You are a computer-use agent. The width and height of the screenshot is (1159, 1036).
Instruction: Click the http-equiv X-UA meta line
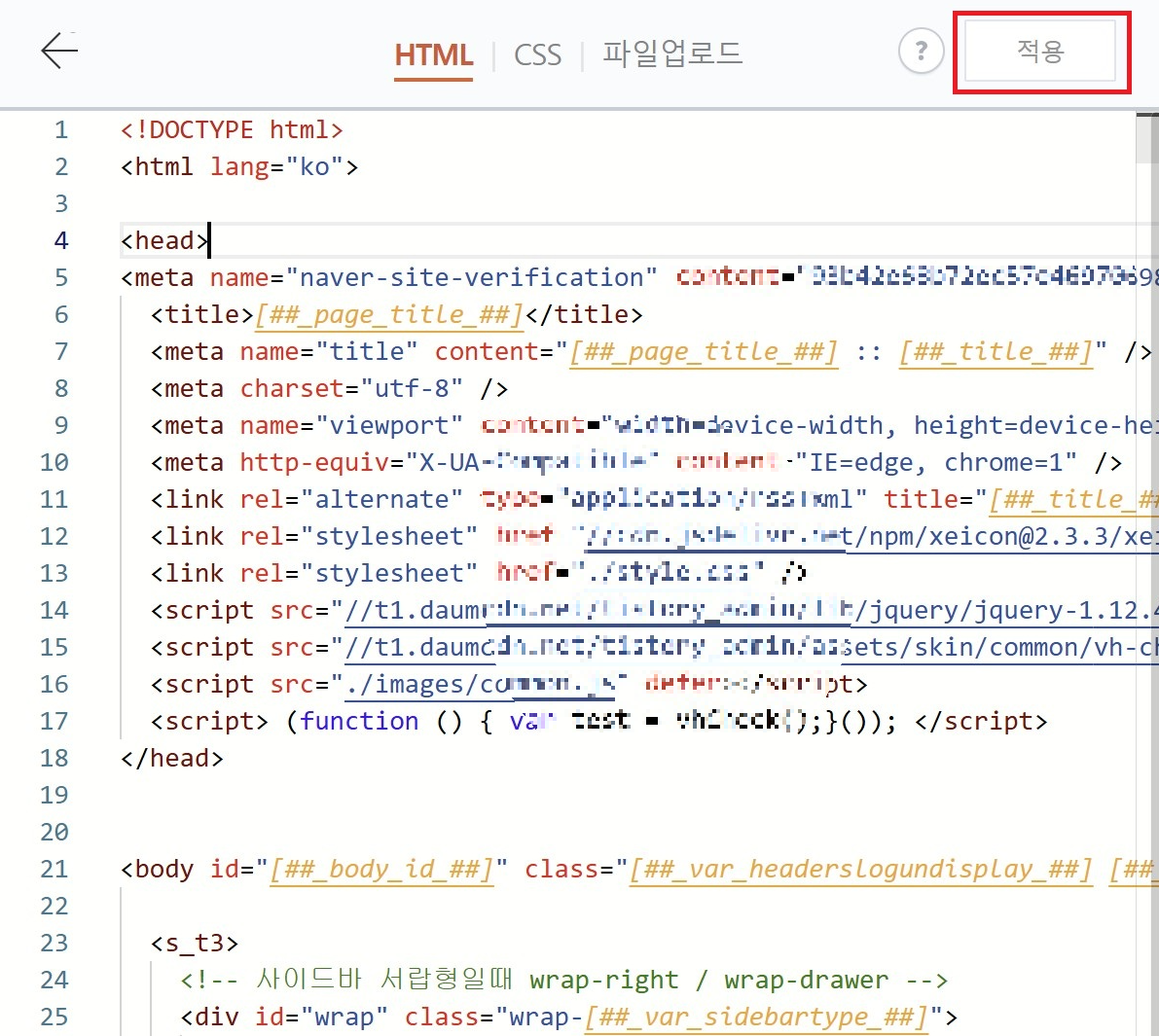pyautogui.click(x=635, y=463)
